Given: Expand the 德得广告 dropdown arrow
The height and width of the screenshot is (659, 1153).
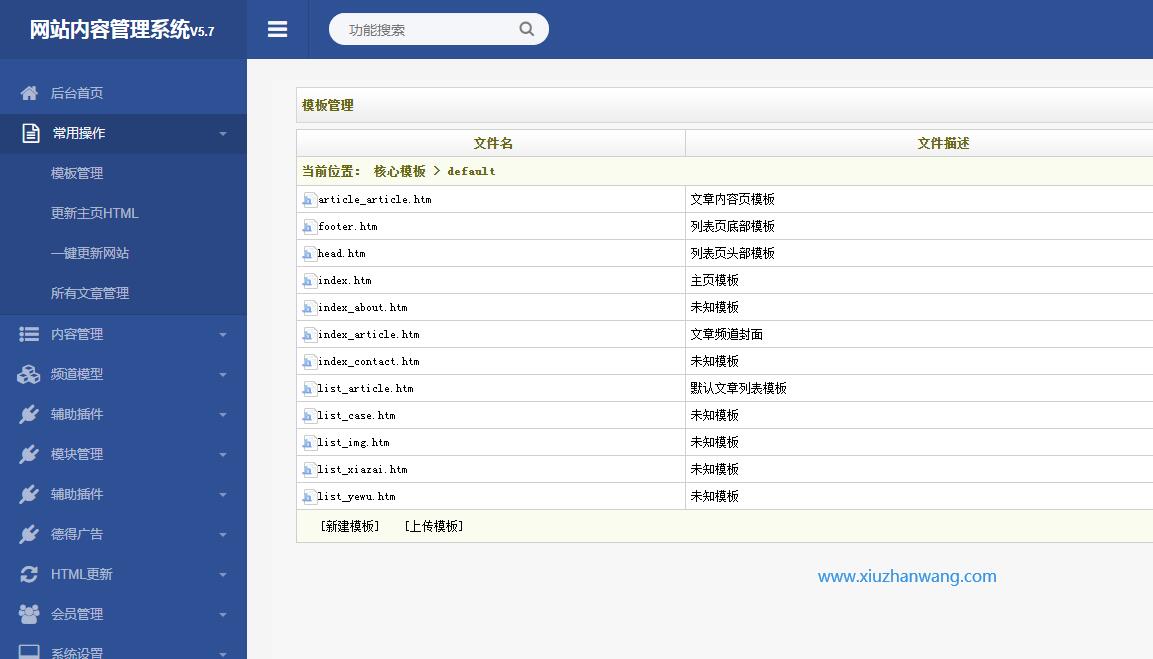Looking at the screenshot, I should coord(222,535).
